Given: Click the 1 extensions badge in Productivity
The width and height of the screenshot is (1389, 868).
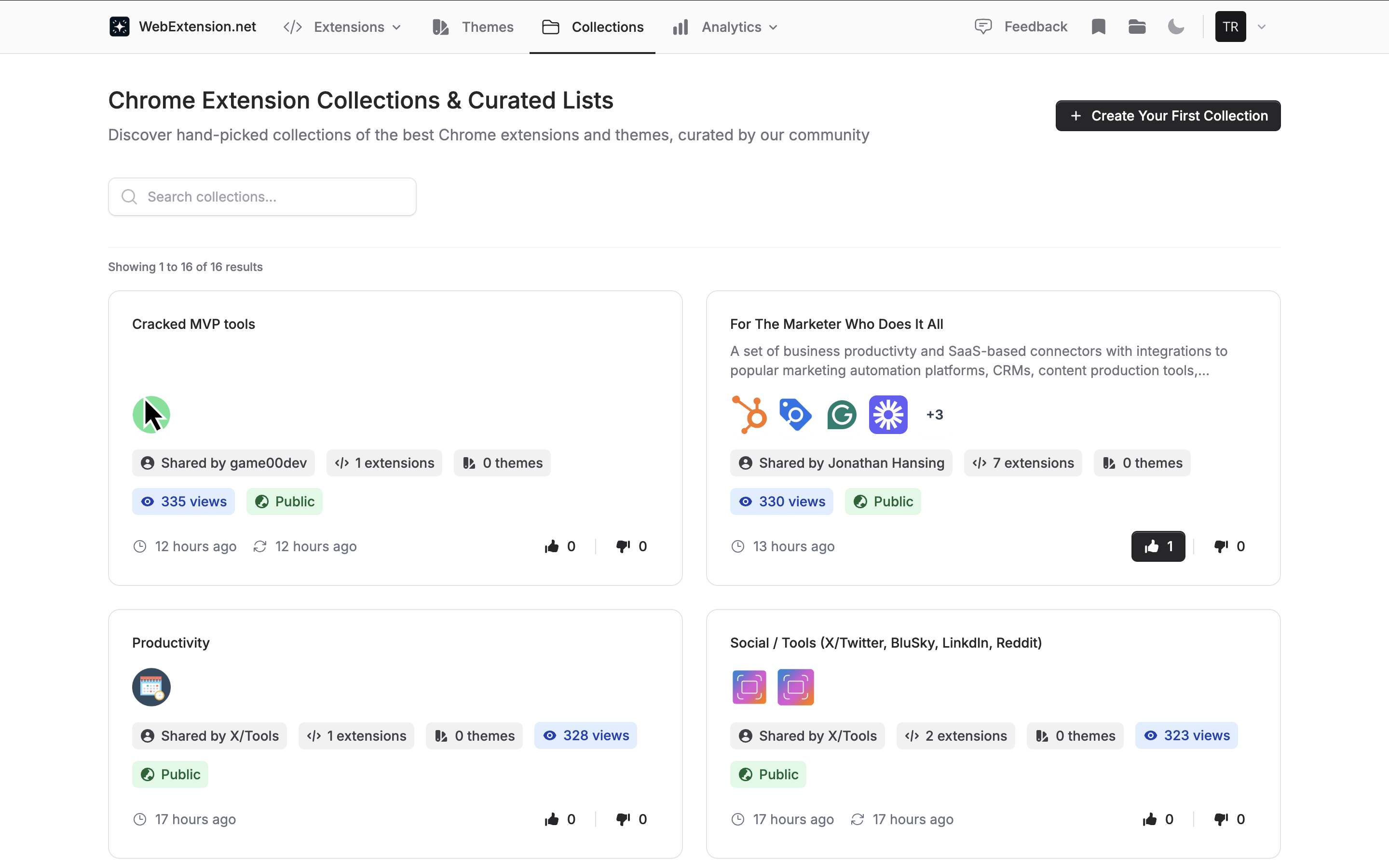Looking at the screenshot, I should coord(356,735).
